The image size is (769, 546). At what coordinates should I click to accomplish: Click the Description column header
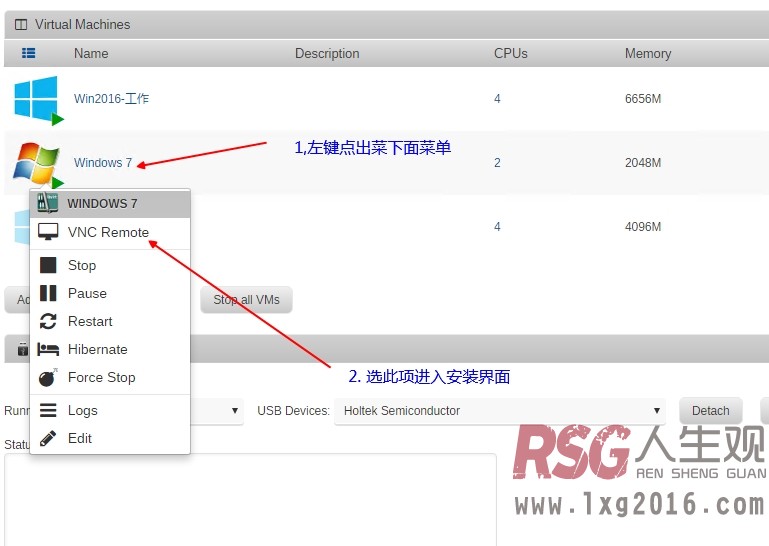click(x=327, y=53)
